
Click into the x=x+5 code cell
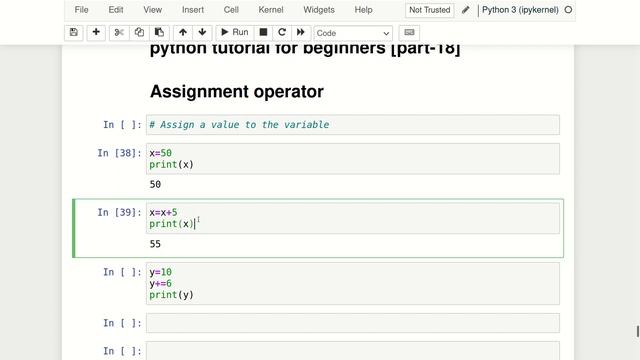353,218
